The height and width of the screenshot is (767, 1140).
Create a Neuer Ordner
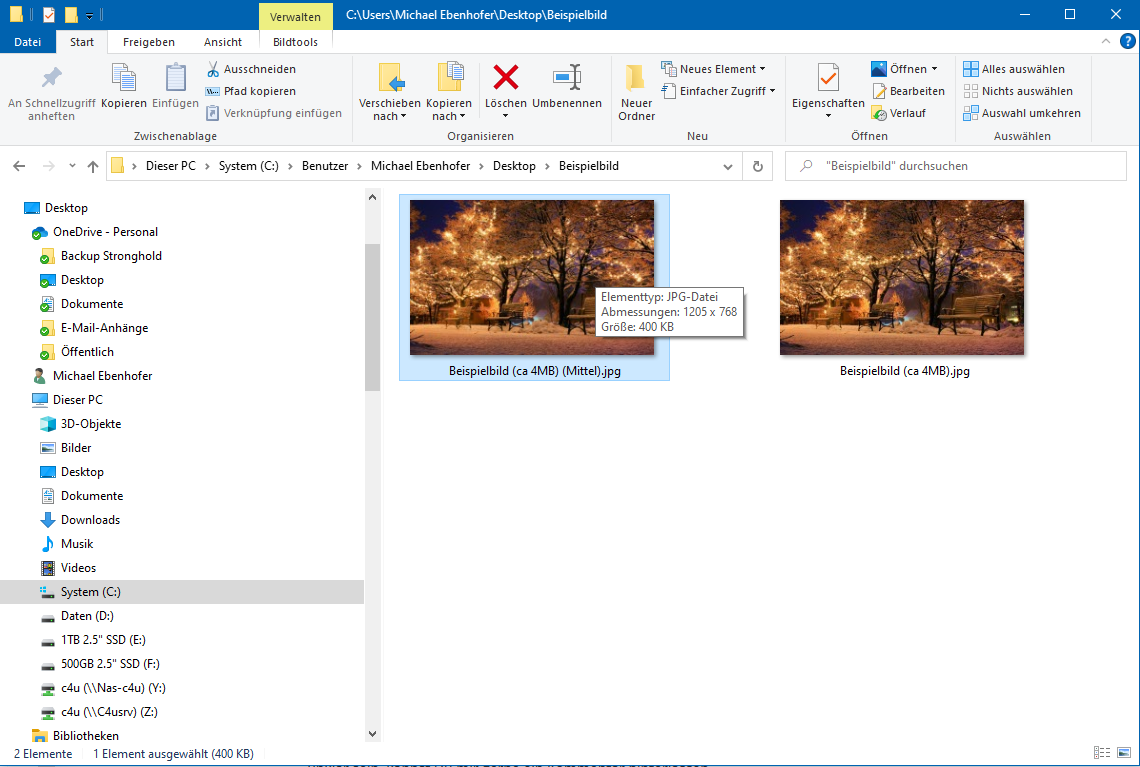click(x=636, y=92)
